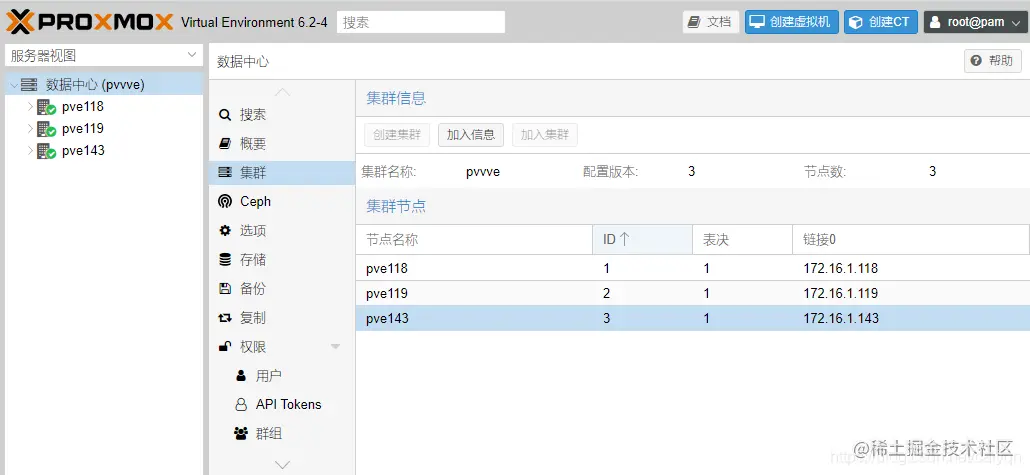Open the Ceph menu item
1030x475 pixels.
click(282, 202)
